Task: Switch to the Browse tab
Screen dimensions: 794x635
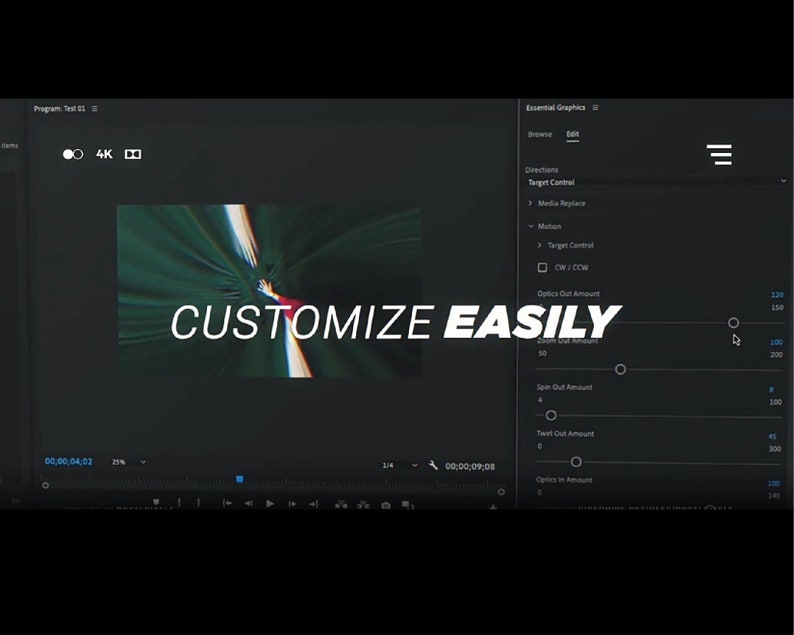Action: 540,134
